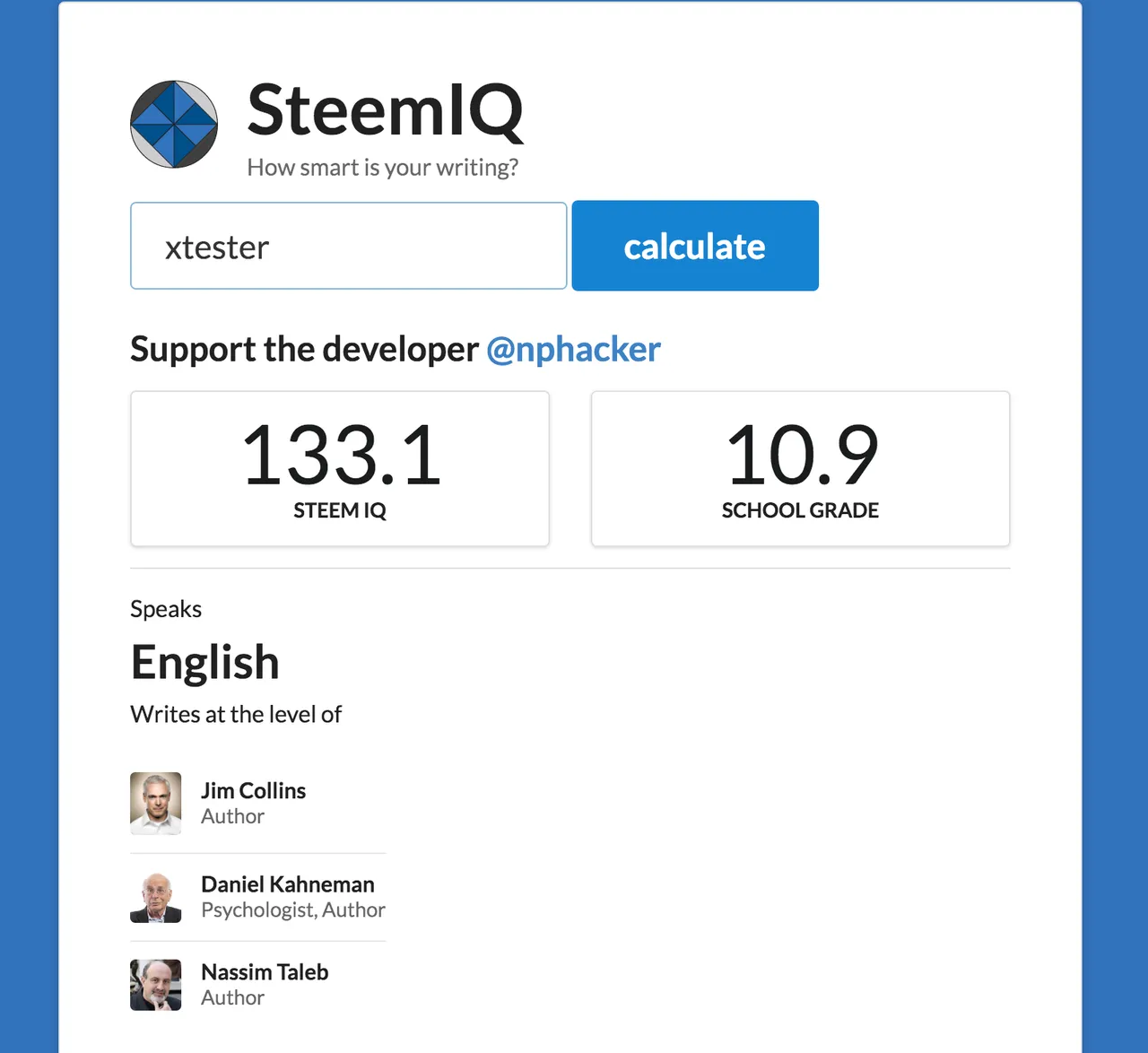
Task: Click Daniel Kahneman's portrait photo
Action: (156, 897)
